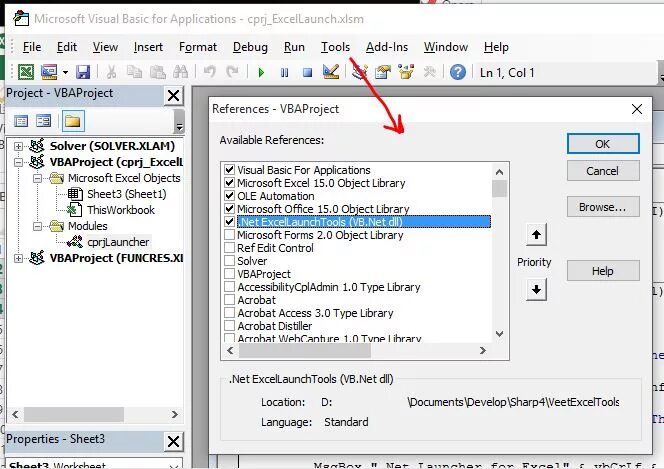Click the blue Help question mark icon
This screenshot has height=469, width=664.
tap(458, 72)
